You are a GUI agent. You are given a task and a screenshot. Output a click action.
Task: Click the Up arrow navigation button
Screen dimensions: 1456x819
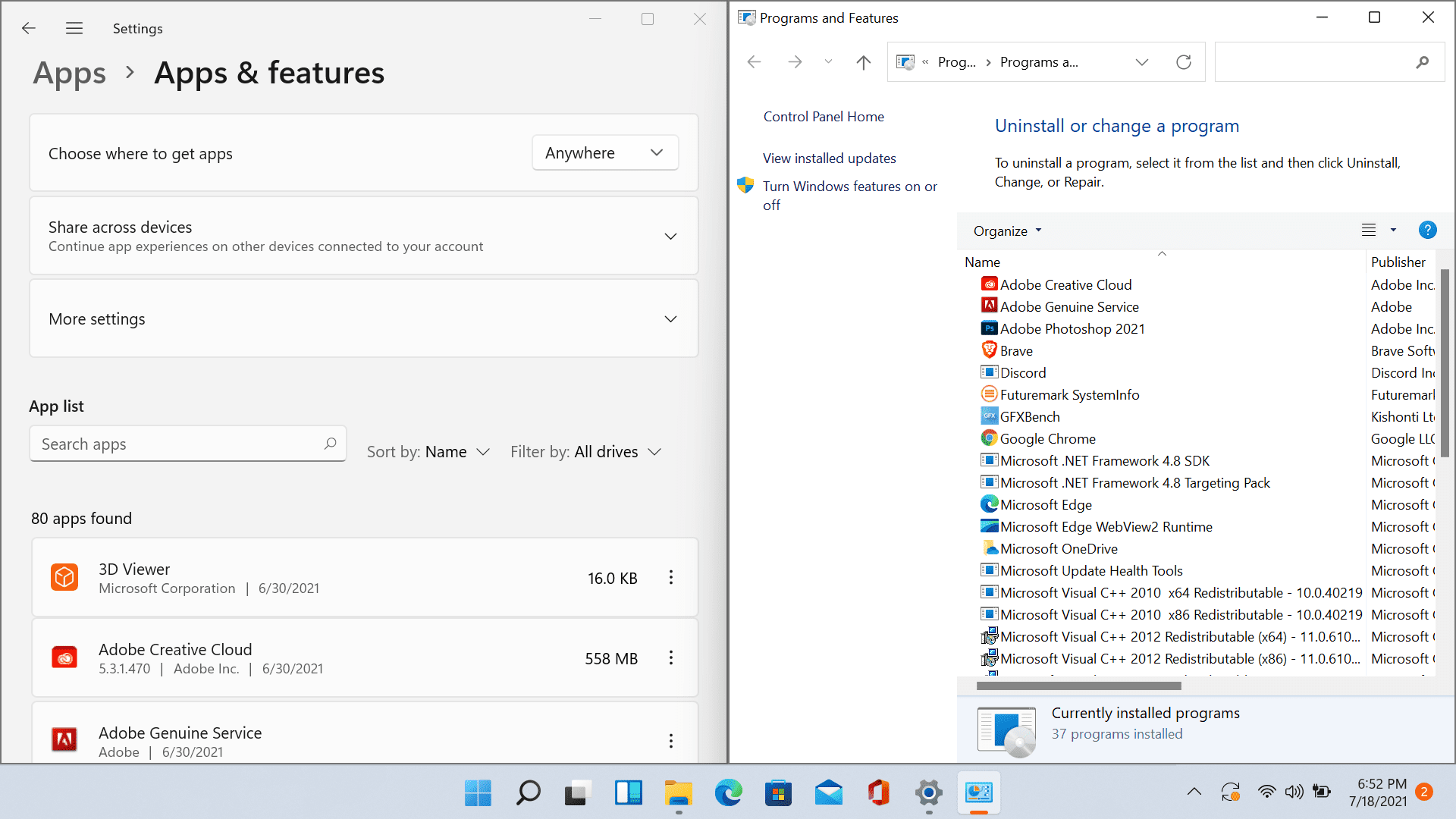coord(863,62)
